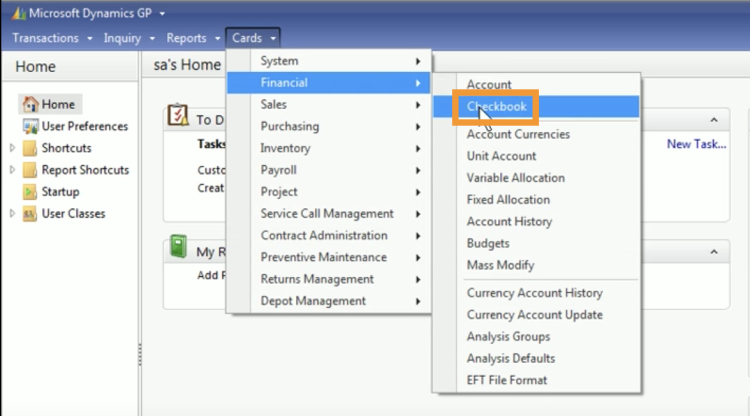Choose Account History menu entry

(x=536, y=221)
